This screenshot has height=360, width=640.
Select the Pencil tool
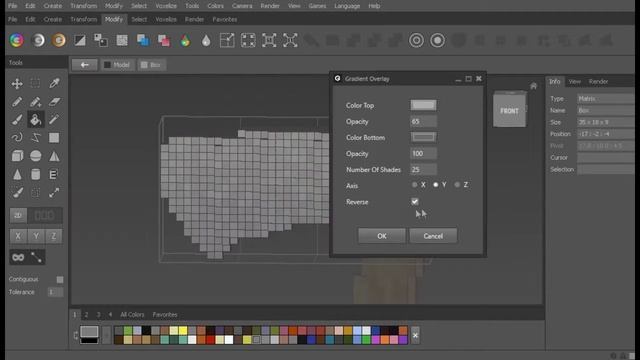click(17, 102)
